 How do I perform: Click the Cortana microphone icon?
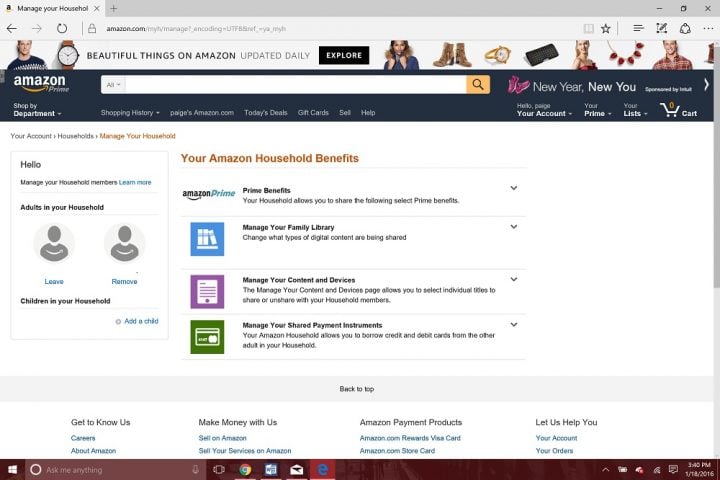[196, 469]
